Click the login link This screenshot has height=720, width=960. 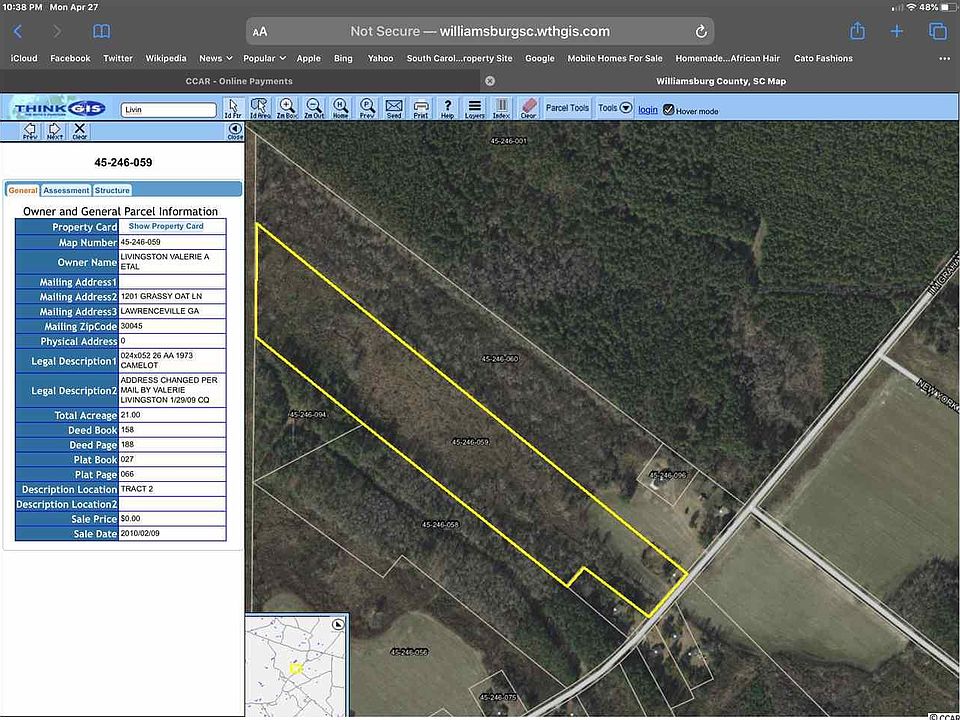click(x=648, y=110)
